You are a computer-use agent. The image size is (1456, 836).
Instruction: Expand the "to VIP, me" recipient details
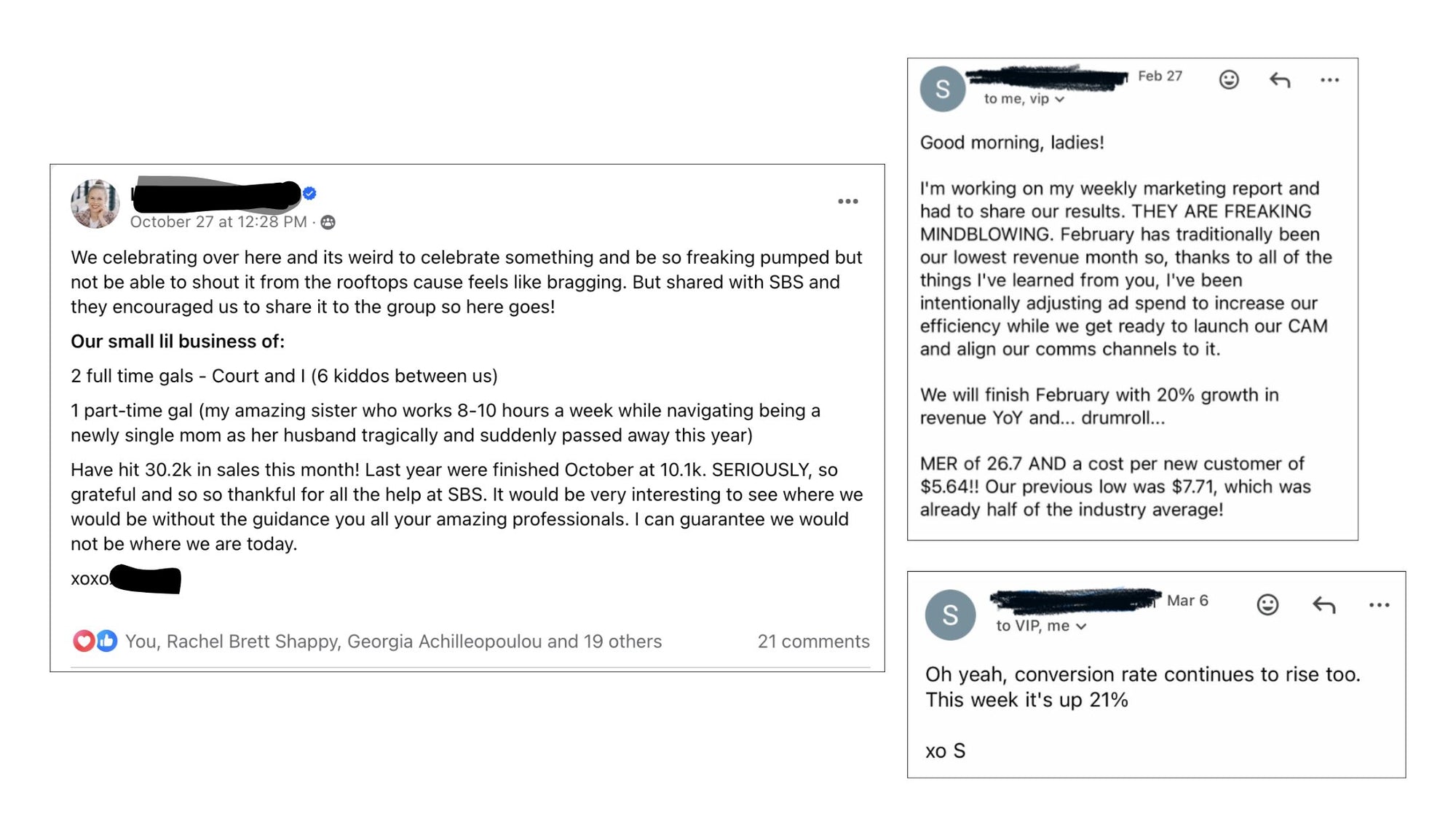pos(1081,626)
